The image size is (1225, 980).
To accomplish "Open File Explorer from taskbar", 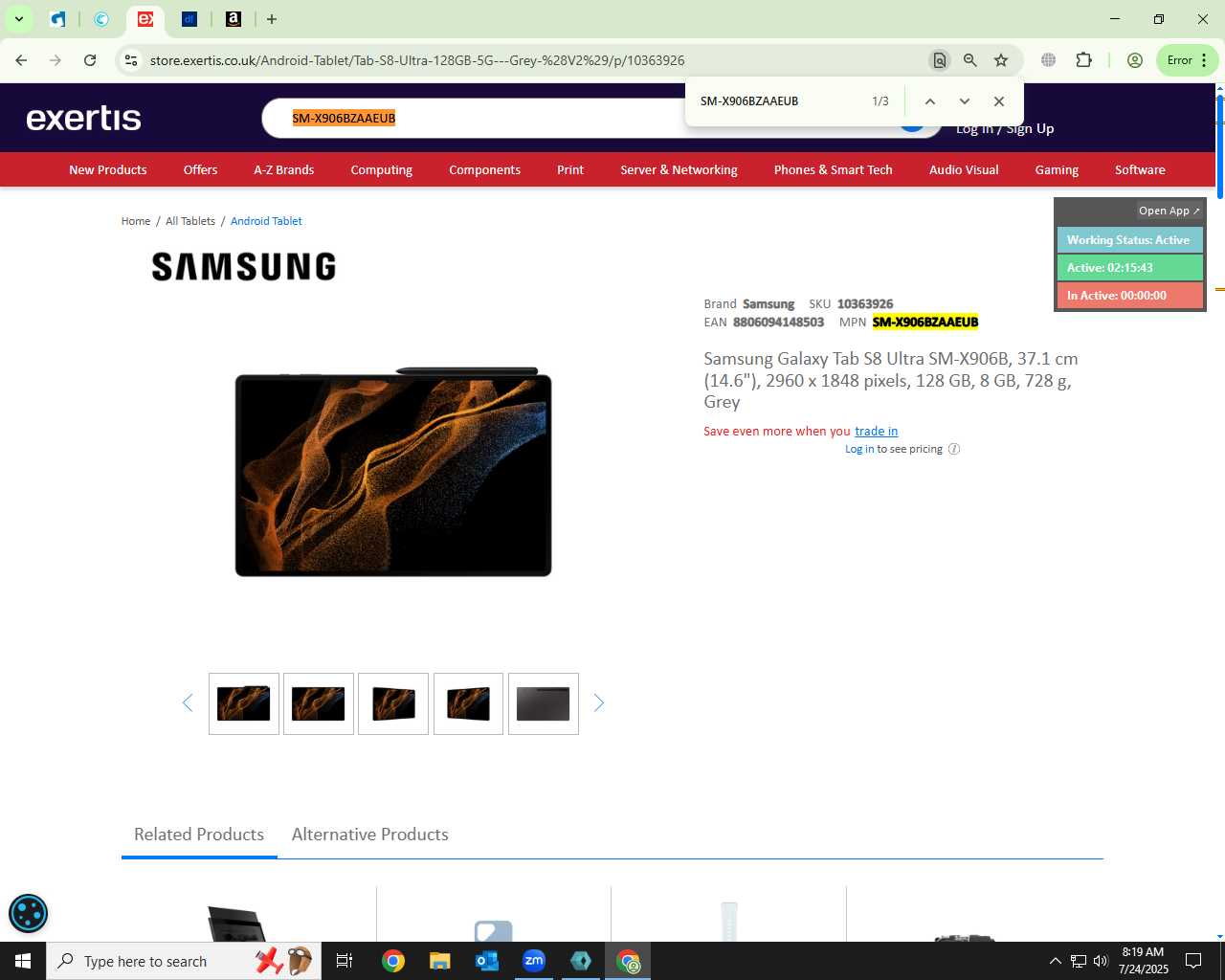I will [x=439, y=961].
